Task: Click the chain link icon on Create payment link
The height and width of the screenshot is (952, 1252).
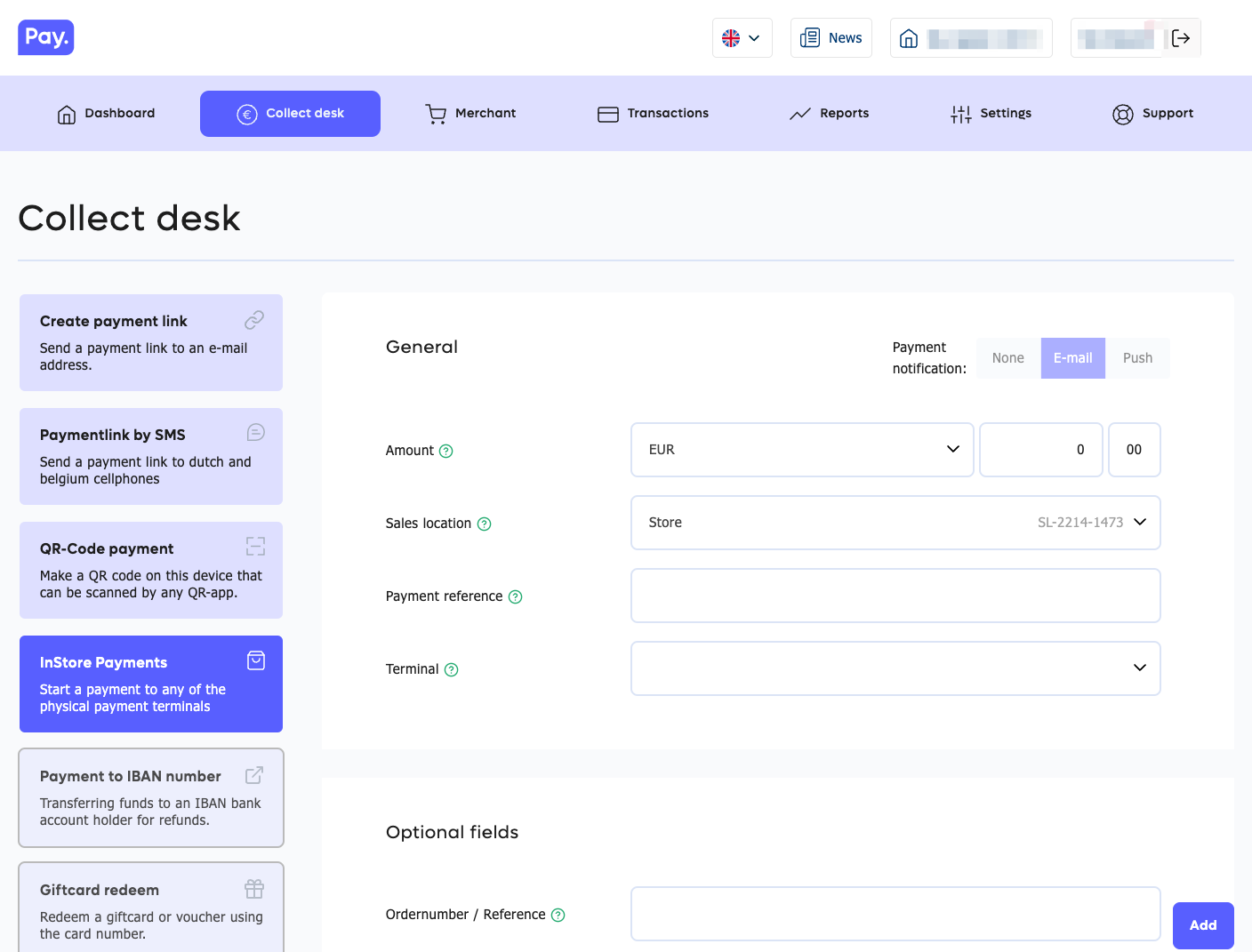Action: (254, 319)
